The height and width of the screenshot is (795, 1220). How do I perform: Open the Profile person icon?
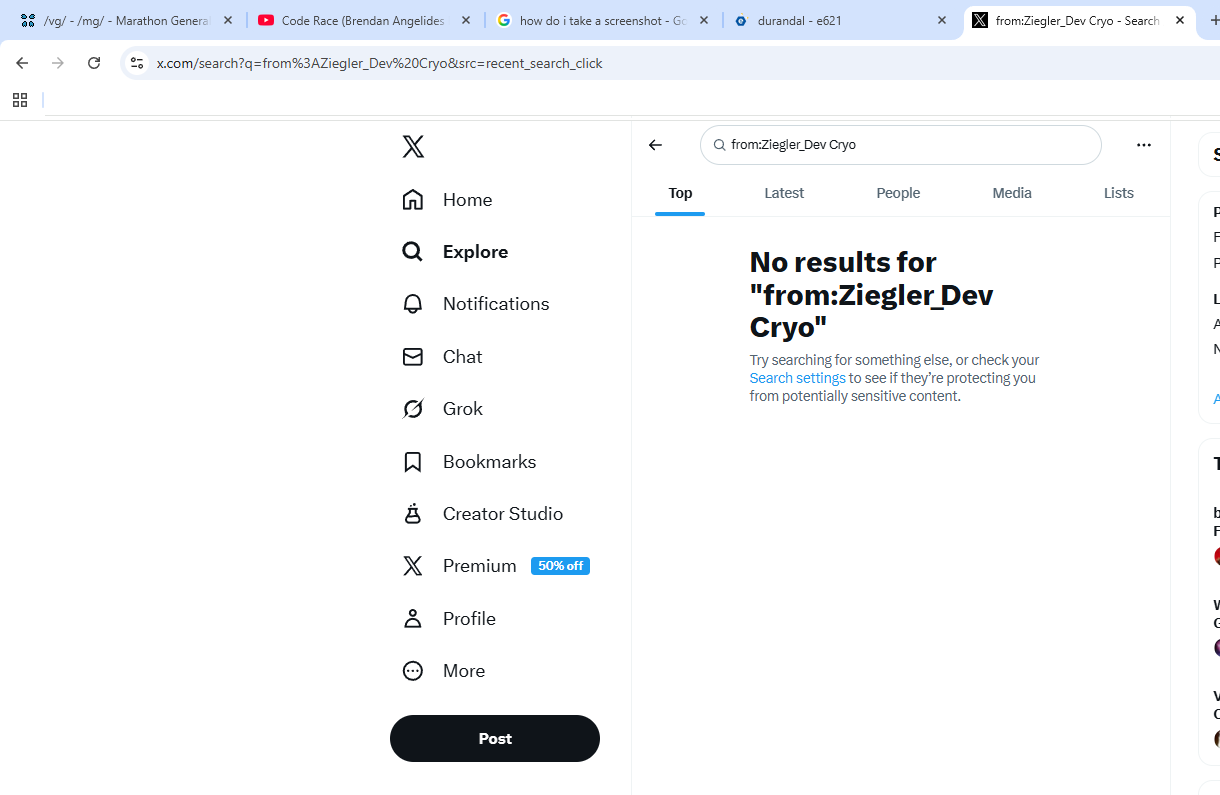click(413, 619)
